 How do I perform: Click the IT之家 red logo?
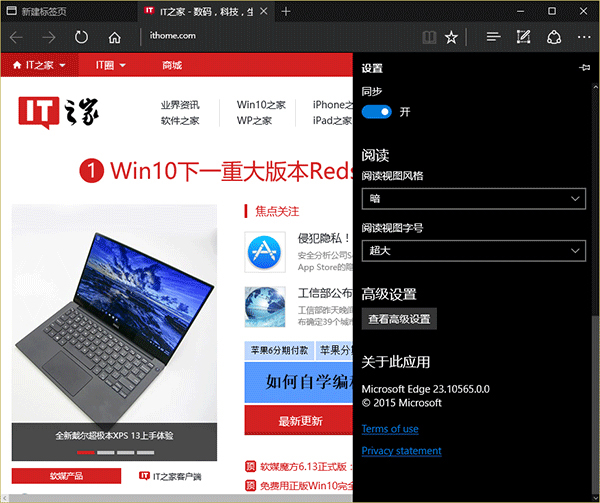point(59,113)
